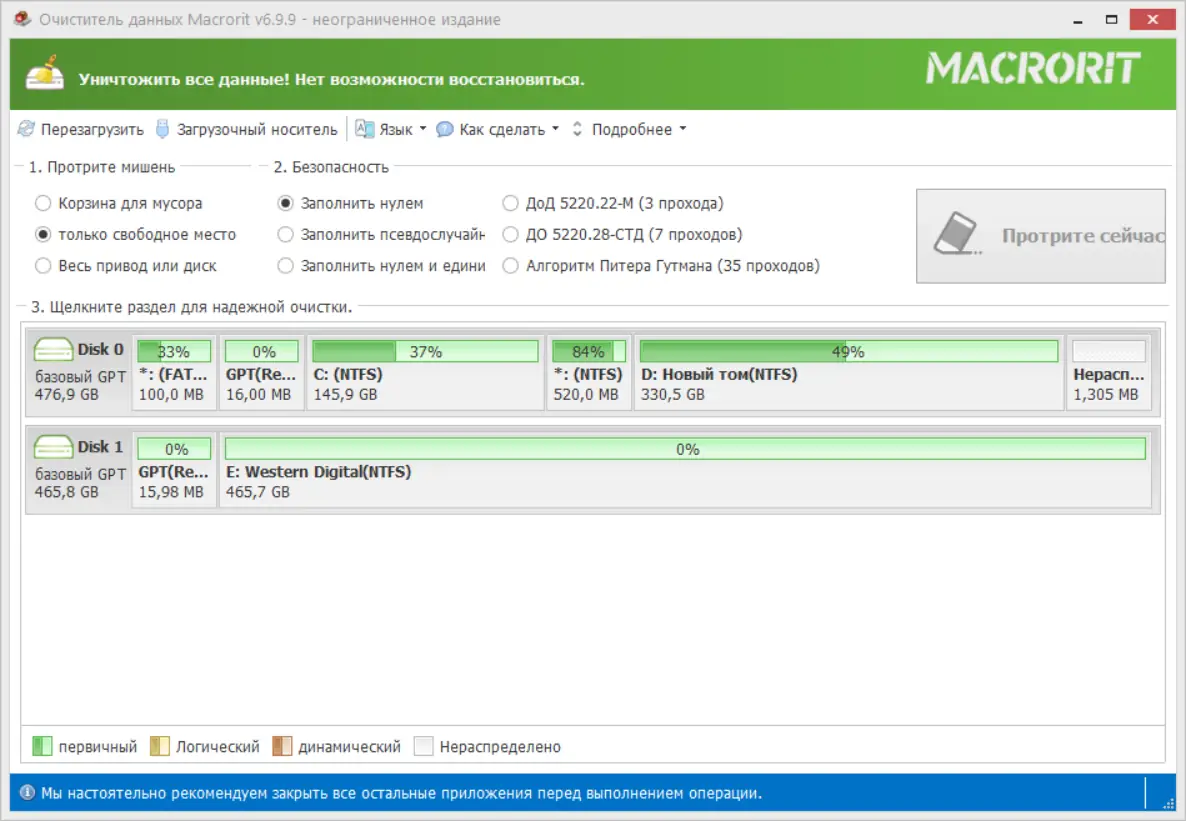Click the 33% usage bar of the 100,0 MB FAT partition
Image resolution: width=1186 pixels, height=821 pixels.
click(x=174, y=351)
